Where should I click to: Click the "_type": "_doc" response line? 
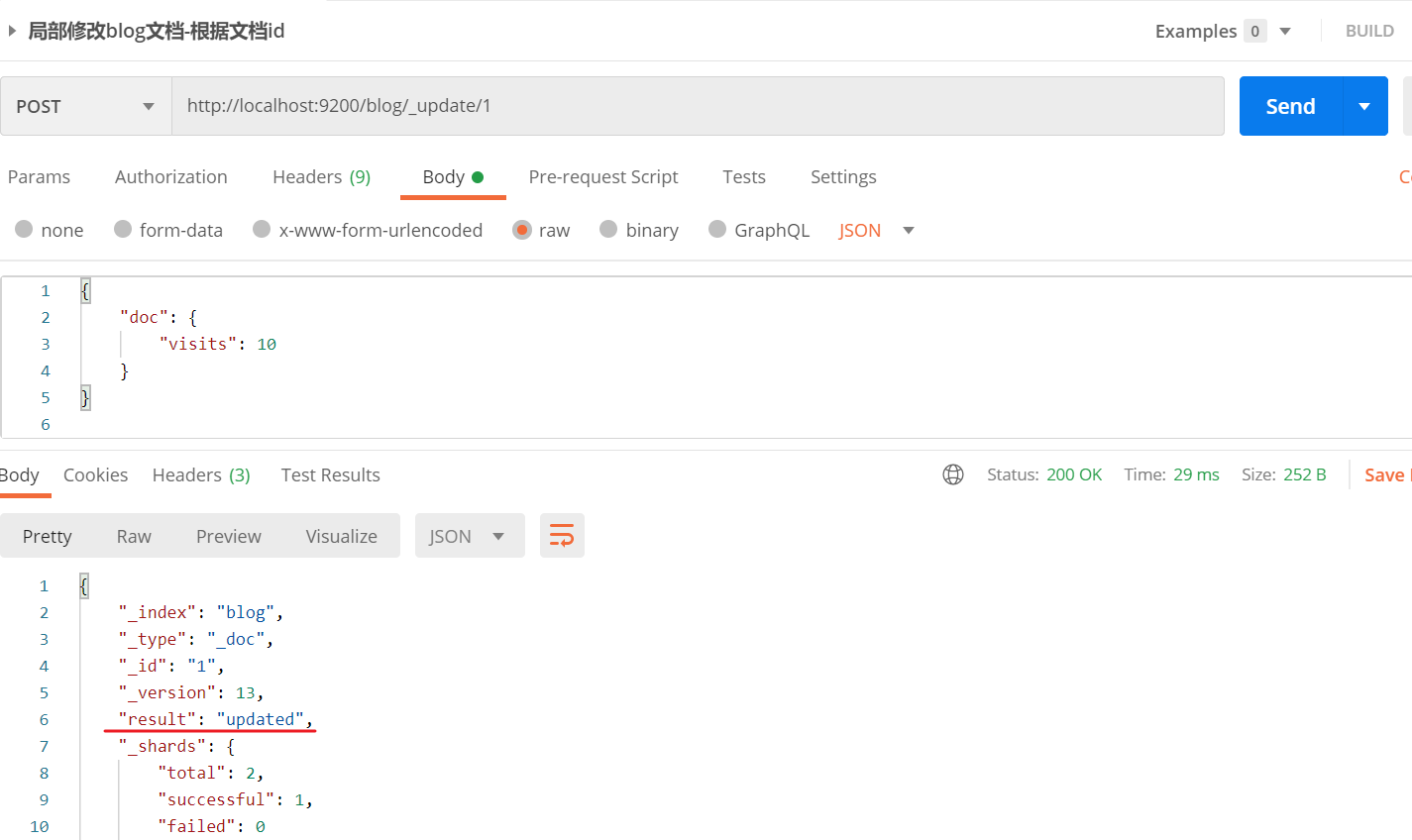(196, 639)
